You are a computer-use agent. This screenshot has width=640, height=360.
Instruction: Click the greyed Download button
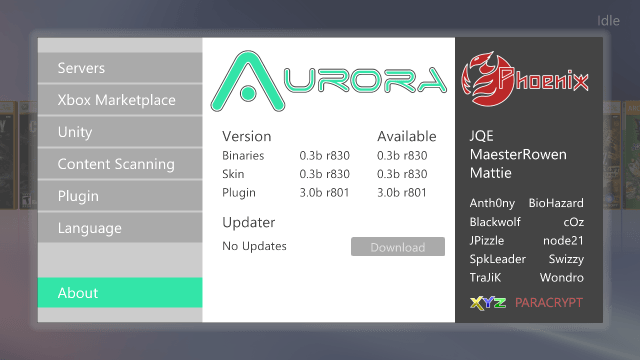point(398,247)
